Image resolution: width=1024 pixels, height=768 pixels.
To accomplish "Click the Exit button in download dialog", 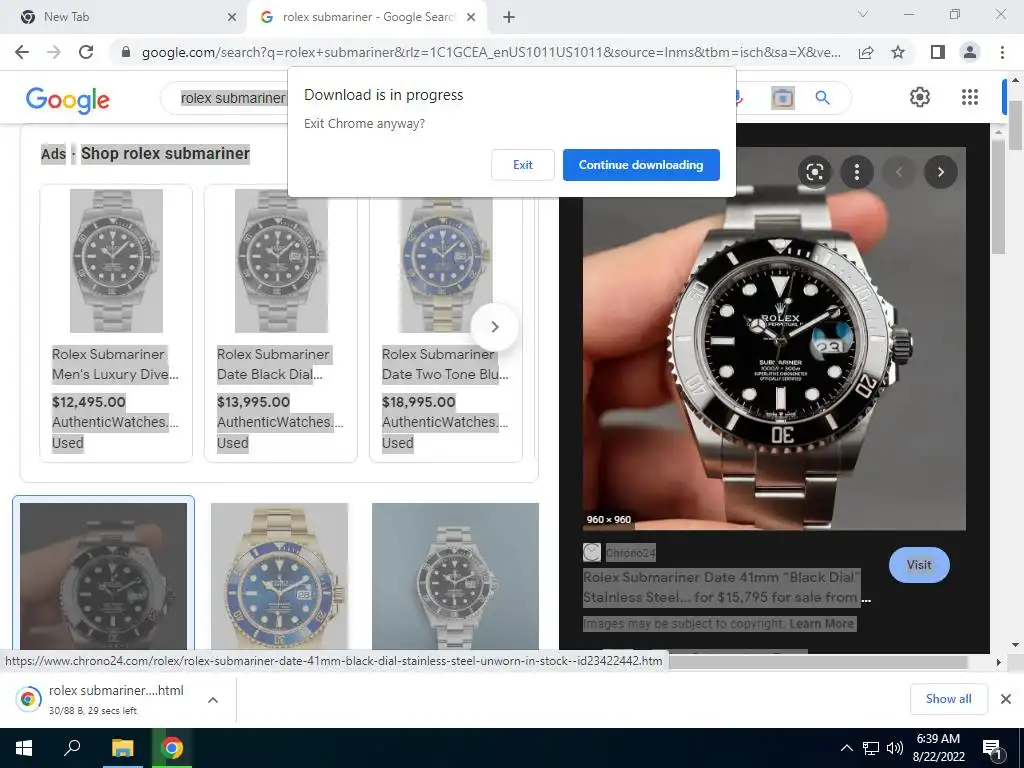I will point(522,165).
